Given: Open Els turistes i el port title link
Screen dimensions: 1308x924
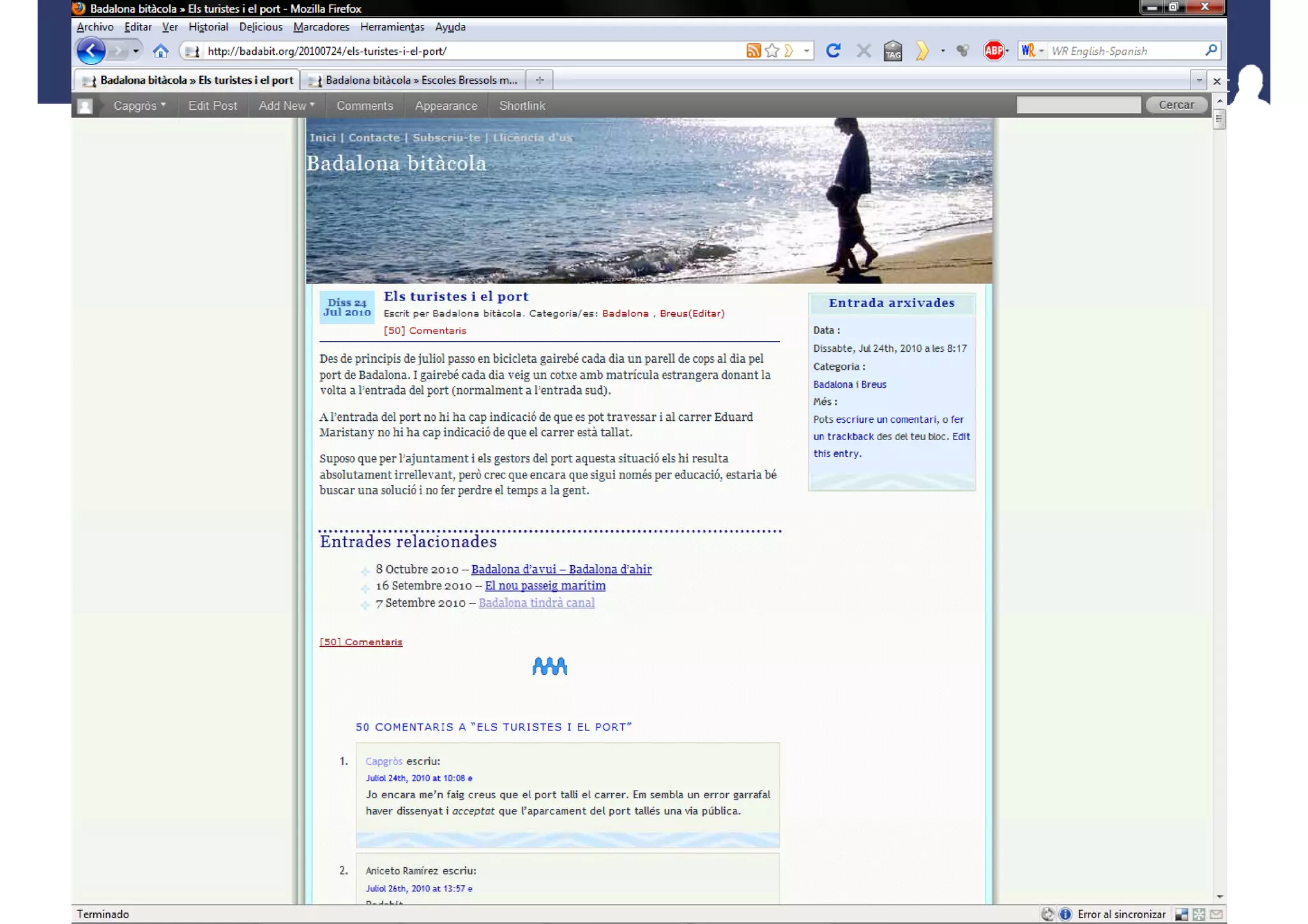Looking at the screenshot, I should click(456, 296).
